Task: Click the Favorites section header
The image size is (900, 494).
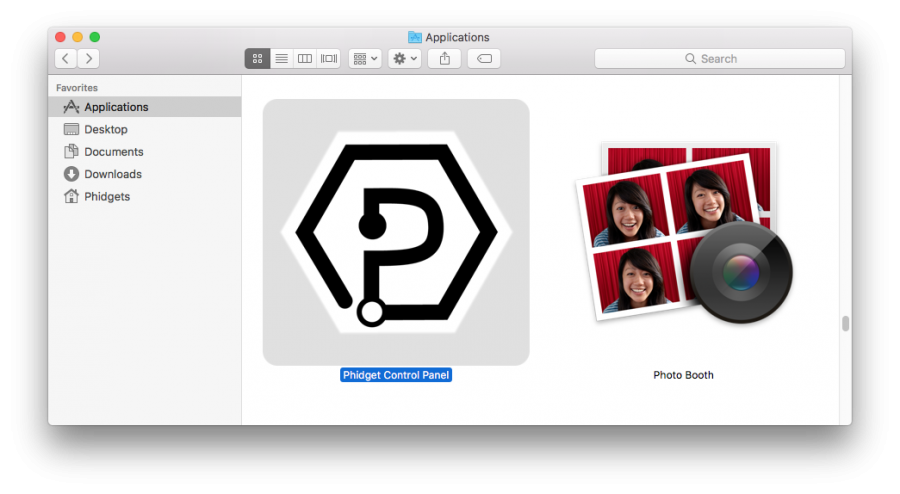Action: point(77,88)
